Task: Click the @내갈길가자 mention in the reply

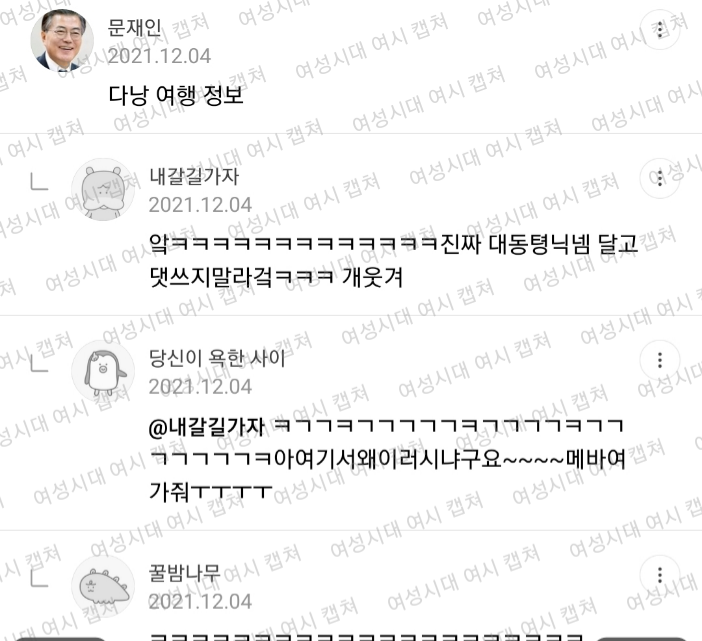Action: point(207,427)
